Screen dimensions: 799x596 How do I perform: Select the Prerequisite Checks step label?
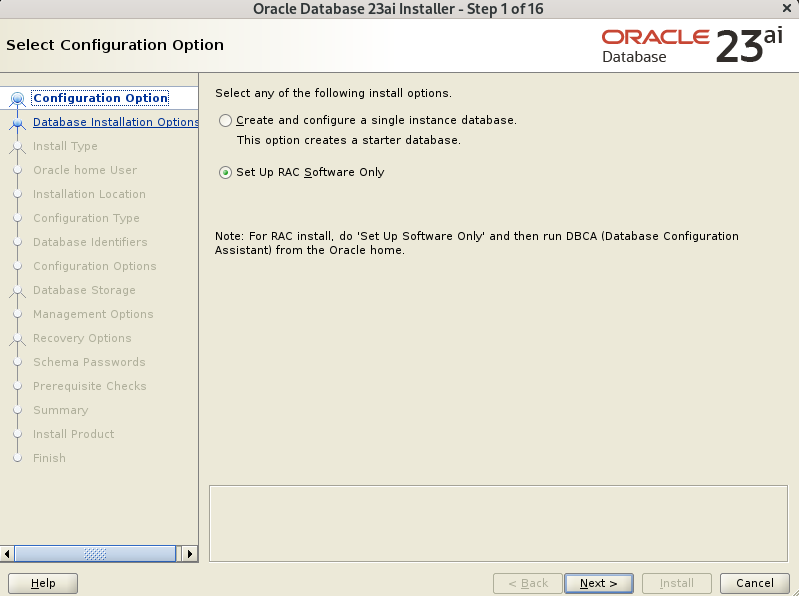click(x=90, y=386)
